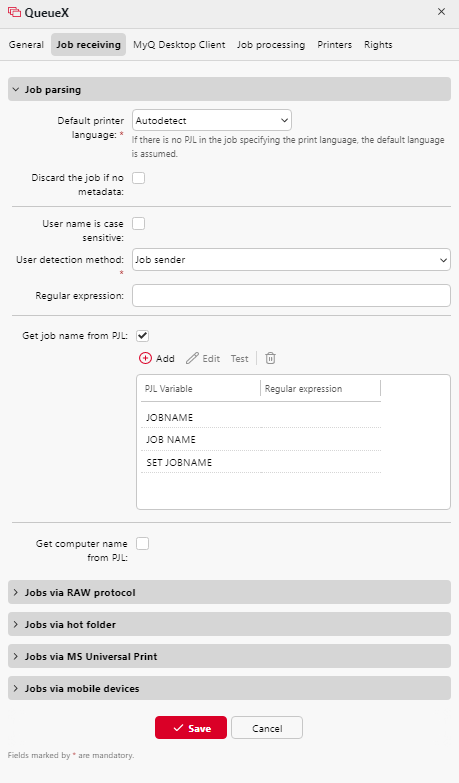This screenshot has height=783, width=459.
Task: Enable Get computer name from PJL
Action: click(x=142, y=543)
